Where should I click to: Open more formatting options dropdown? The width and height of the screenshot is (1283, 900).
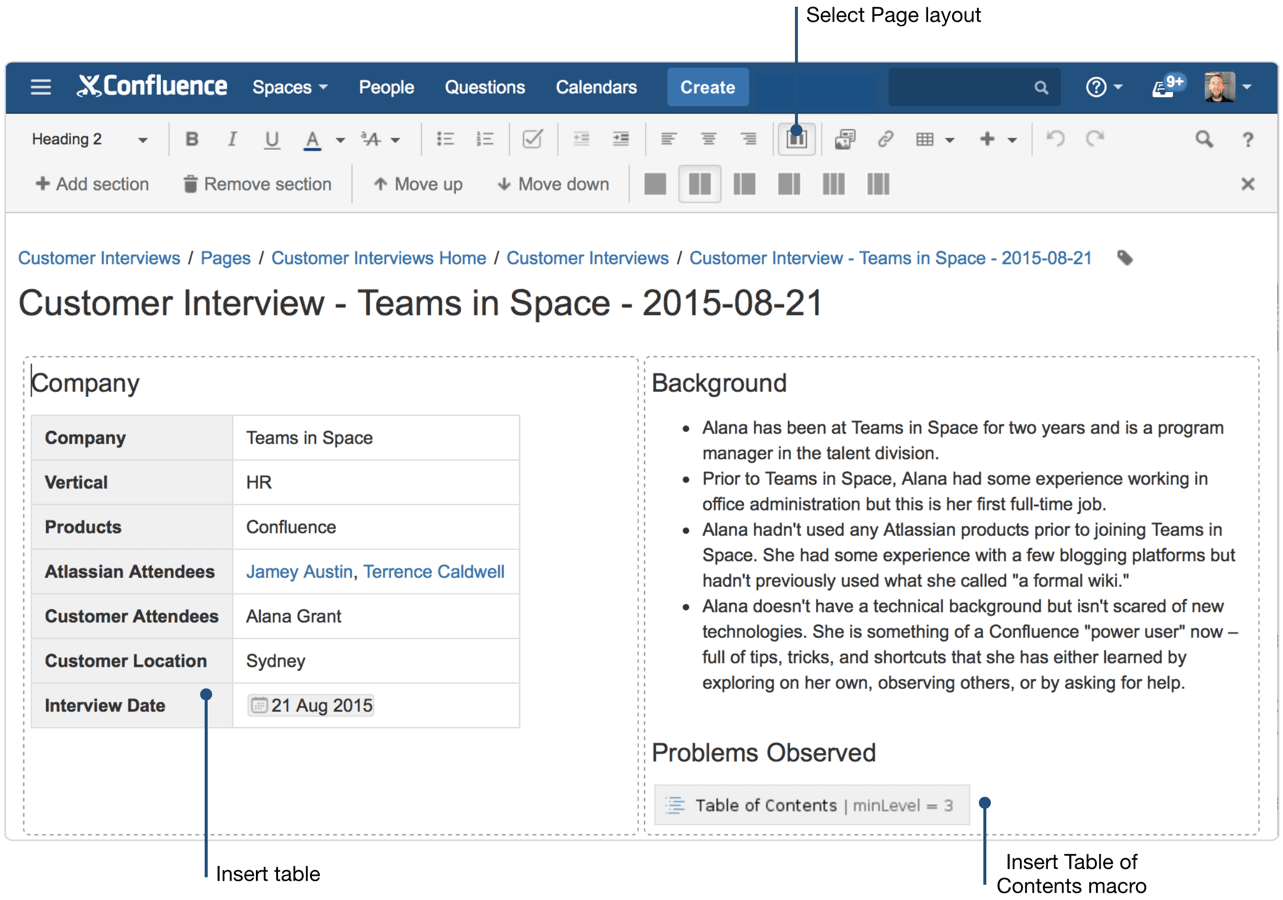click(381, 140)
